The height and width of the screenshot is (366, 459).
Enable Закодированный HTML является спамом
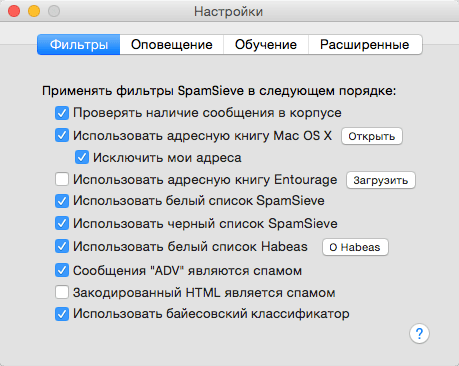pyautogui.click(x=62, y=292)
